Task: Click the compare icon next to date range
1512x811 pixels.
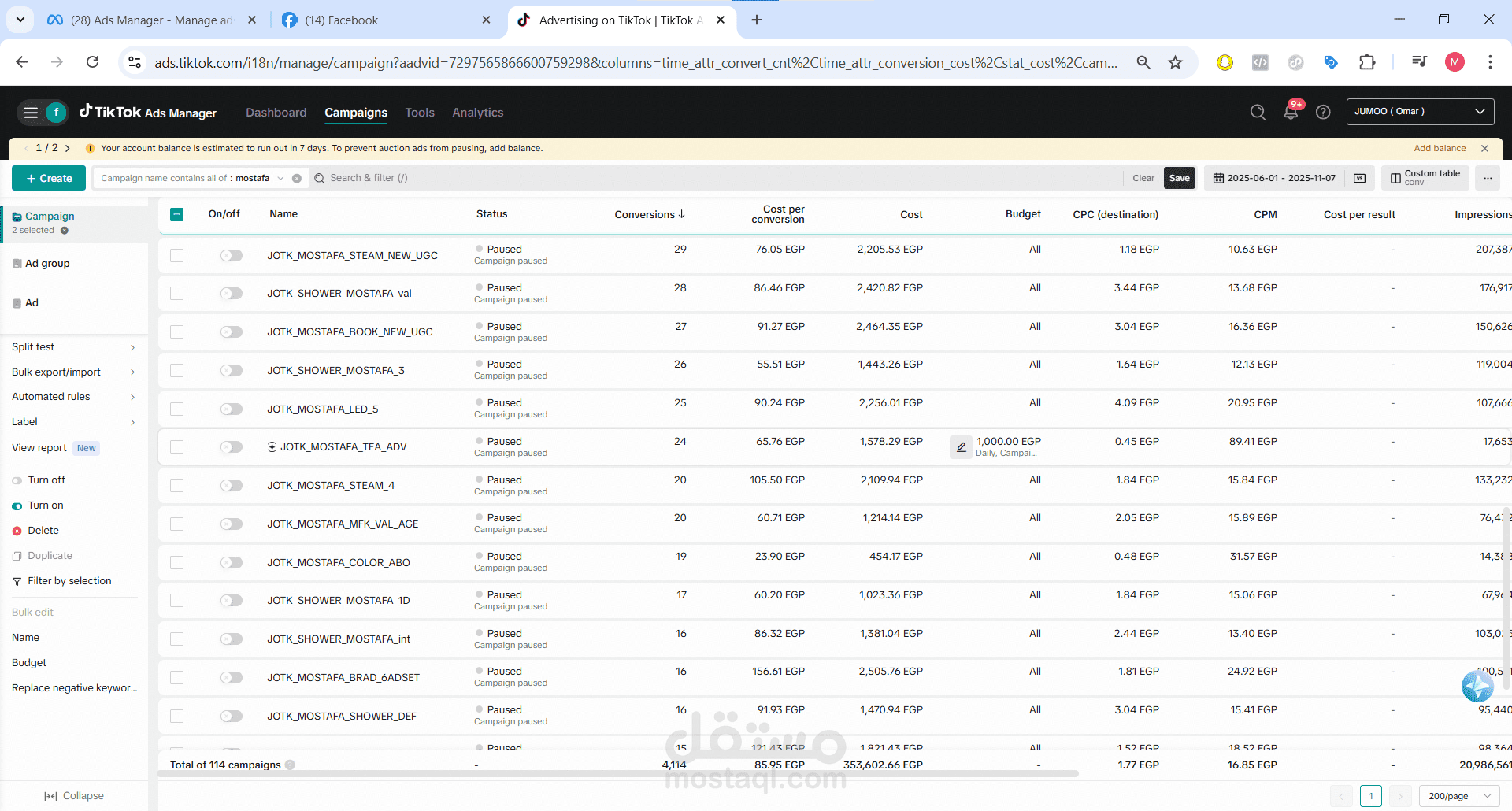Action: (1359, 178)
